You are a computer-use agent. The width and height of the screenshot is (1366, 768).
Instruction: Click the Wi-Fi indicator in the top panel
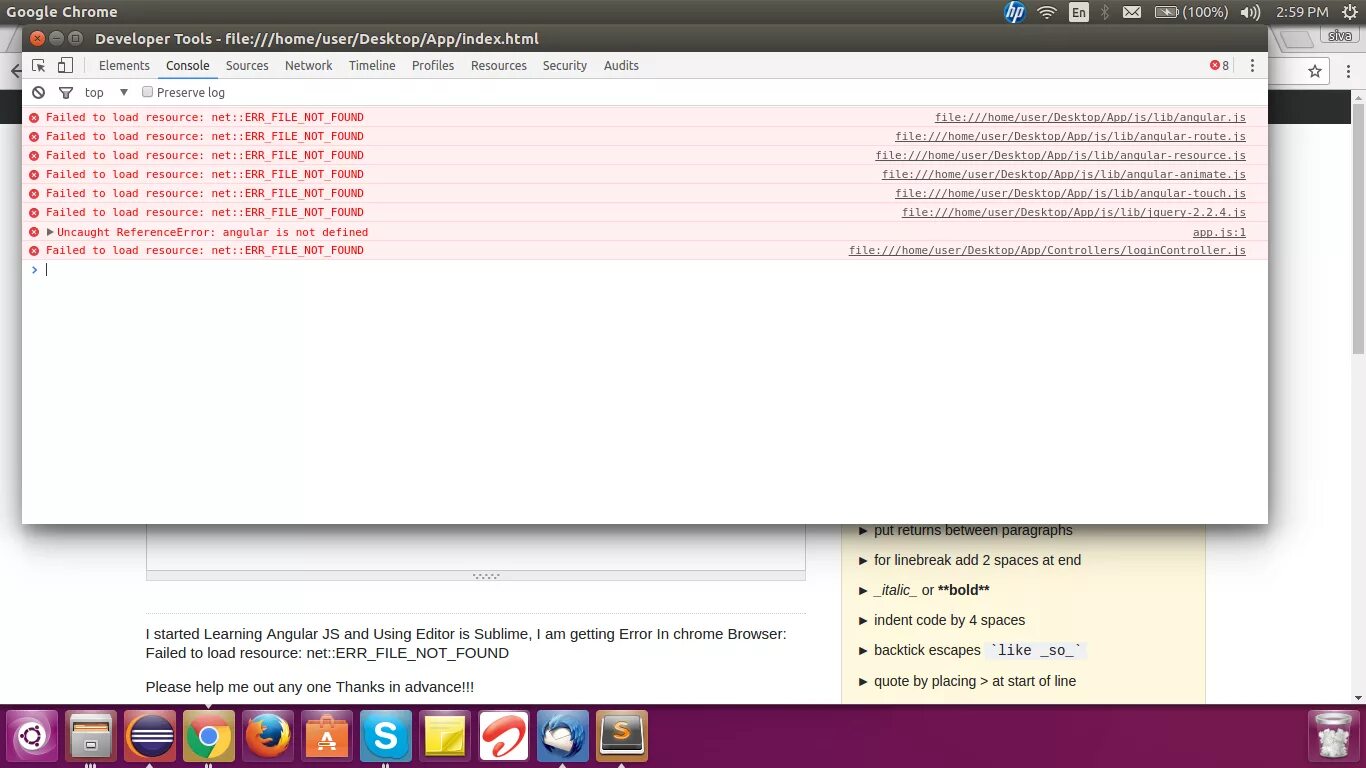pos(1047,12)
